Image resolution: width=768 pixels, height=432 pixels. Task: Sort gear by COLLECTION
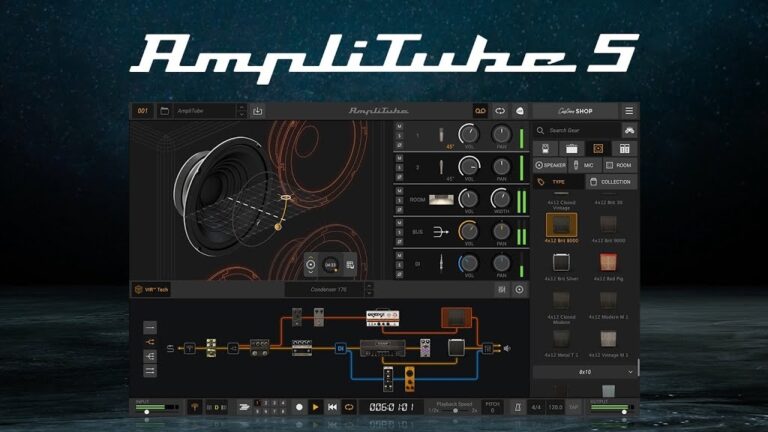[611, 182]
